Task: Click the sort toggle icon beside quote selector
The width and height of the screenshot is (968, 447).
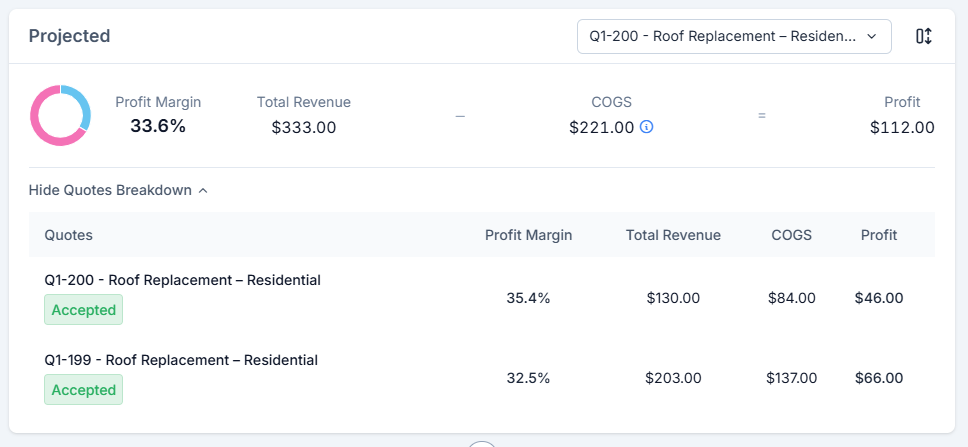Action: tap(924, 36)
